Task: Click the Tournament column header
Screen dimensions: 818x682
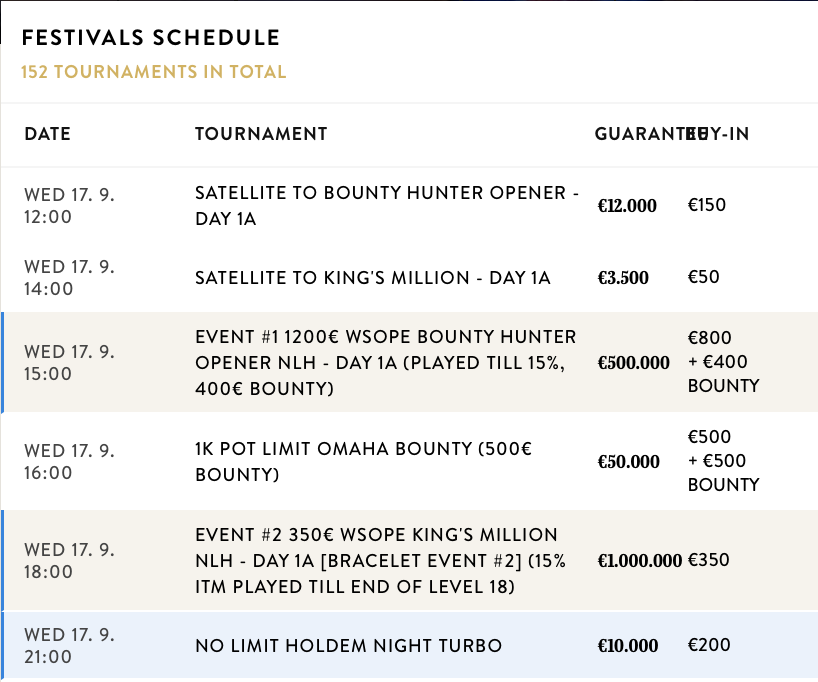Action: pos(261,134)
